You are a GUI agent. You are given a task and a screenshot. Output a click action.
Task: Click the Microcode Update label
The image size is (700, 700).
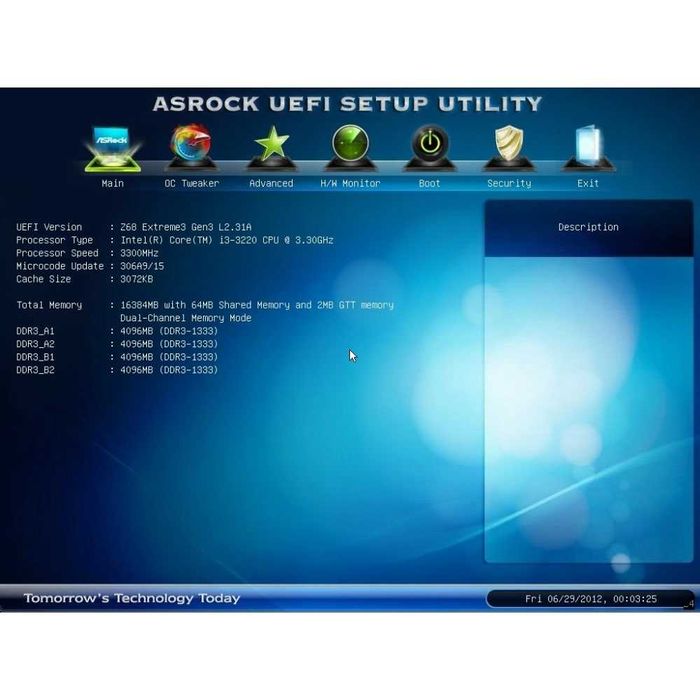click(x=60, y=266)
